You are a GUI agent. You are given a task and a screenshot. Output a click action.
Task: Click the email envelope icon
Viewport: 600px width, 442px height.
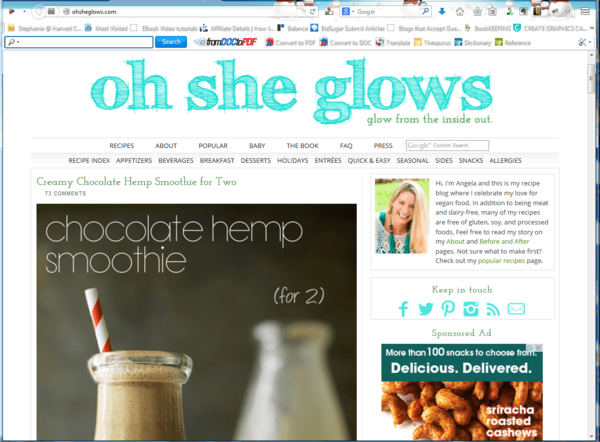(x=516, y=309)
